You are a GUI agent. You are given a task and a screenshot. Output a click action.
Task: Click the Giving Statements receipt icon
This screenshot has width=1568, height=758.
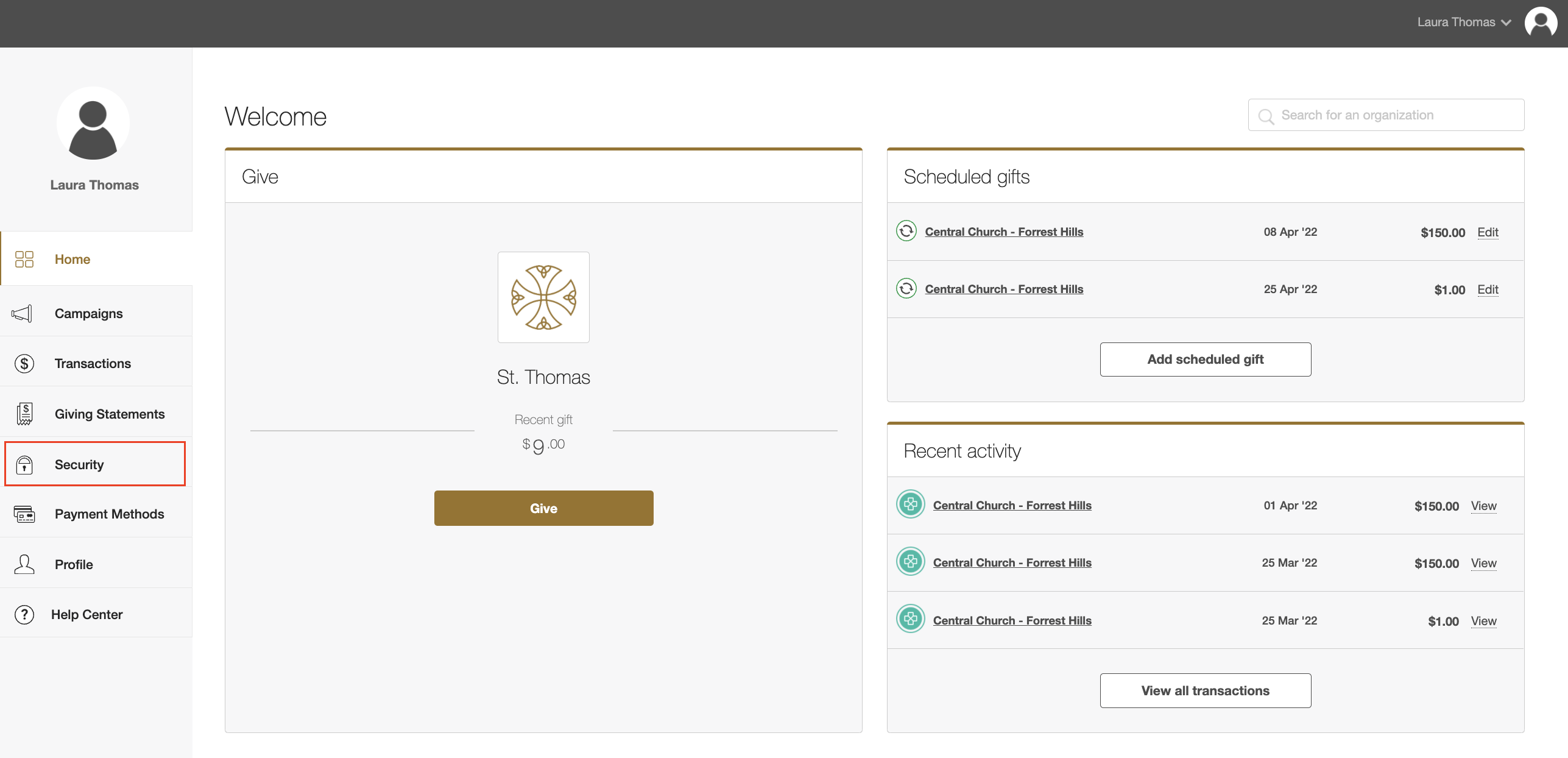coord(24,414)
